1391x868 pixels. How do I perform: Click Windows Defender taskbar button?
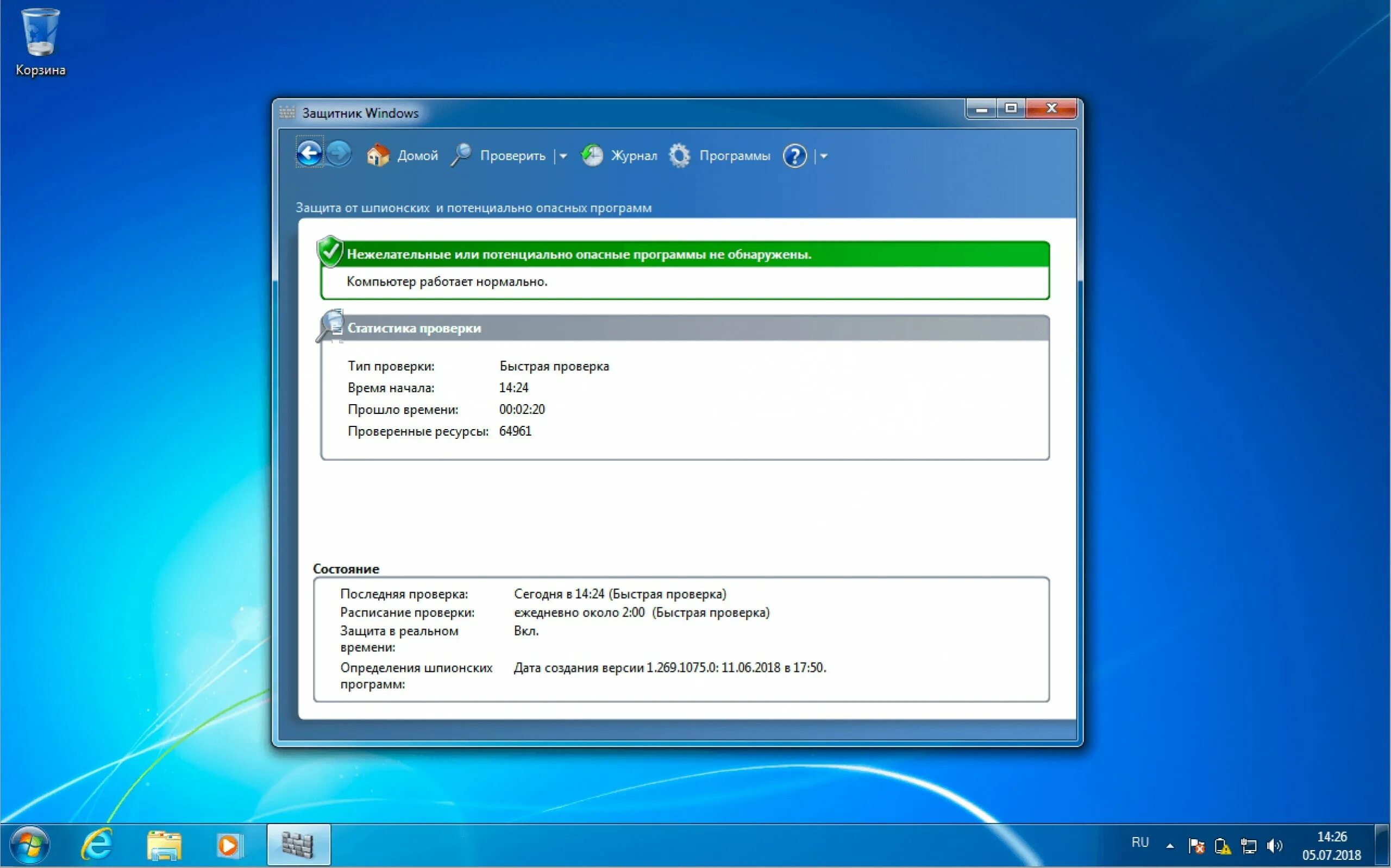298,845
